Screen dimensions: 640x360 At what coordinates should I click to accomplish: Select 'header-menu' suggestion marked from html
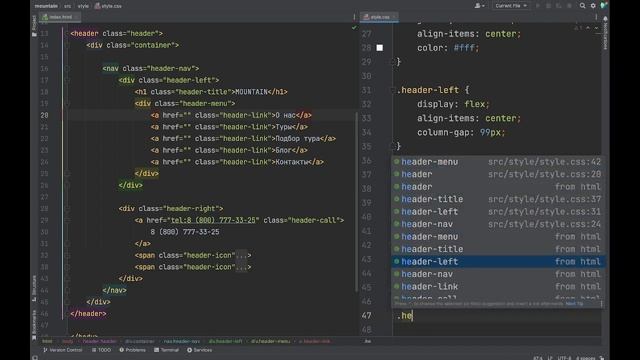497,237
